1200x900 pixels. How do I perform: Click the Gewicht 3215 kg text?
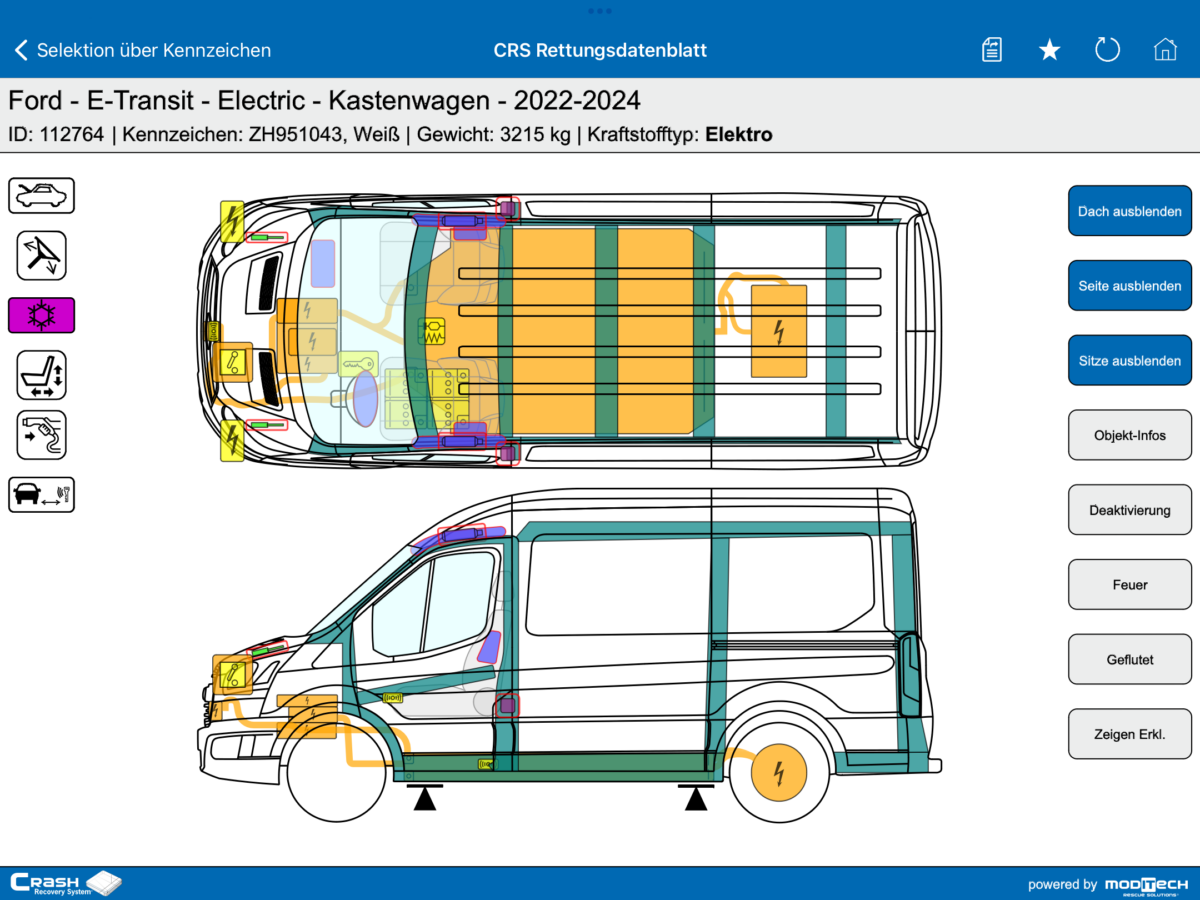click(496, 134)
